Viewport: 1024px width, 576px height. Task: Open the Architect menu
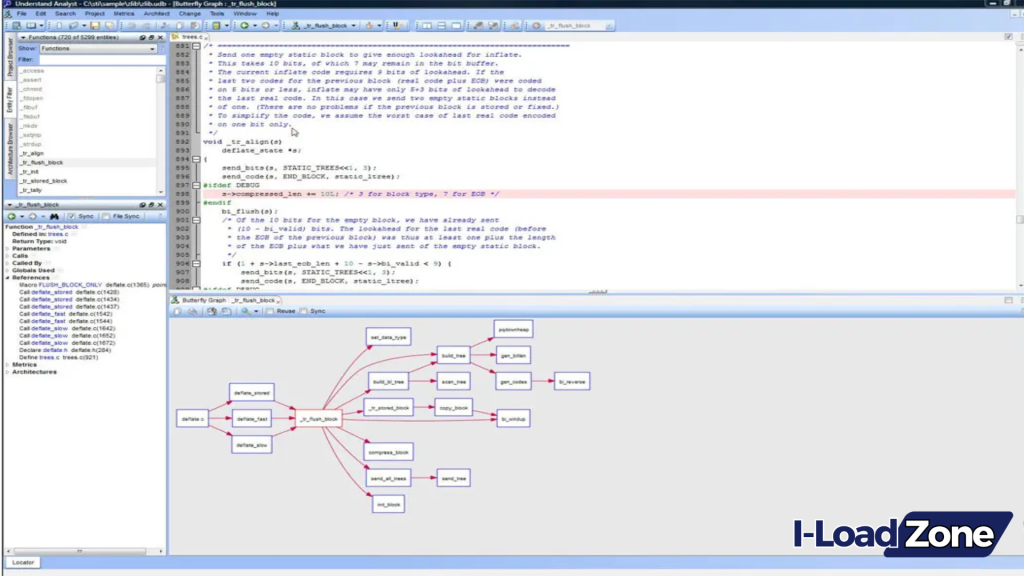pos(155,14)
